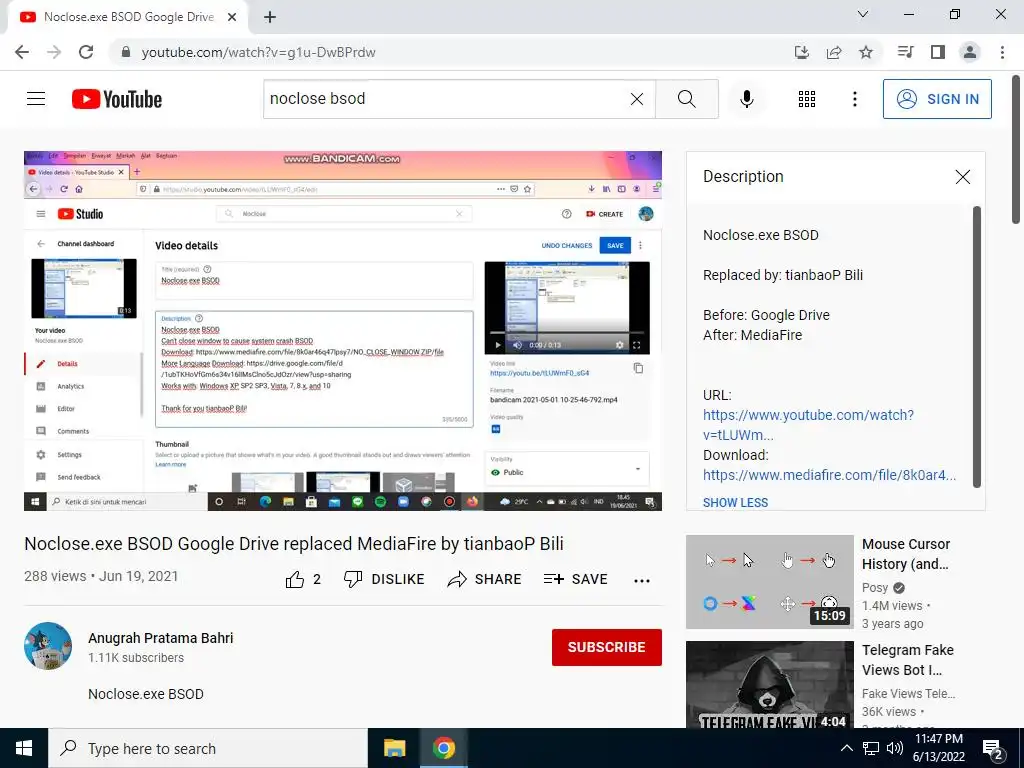Open the YouTube hamburger guide menu
1024x768 pixels.
tap(36, 99)
